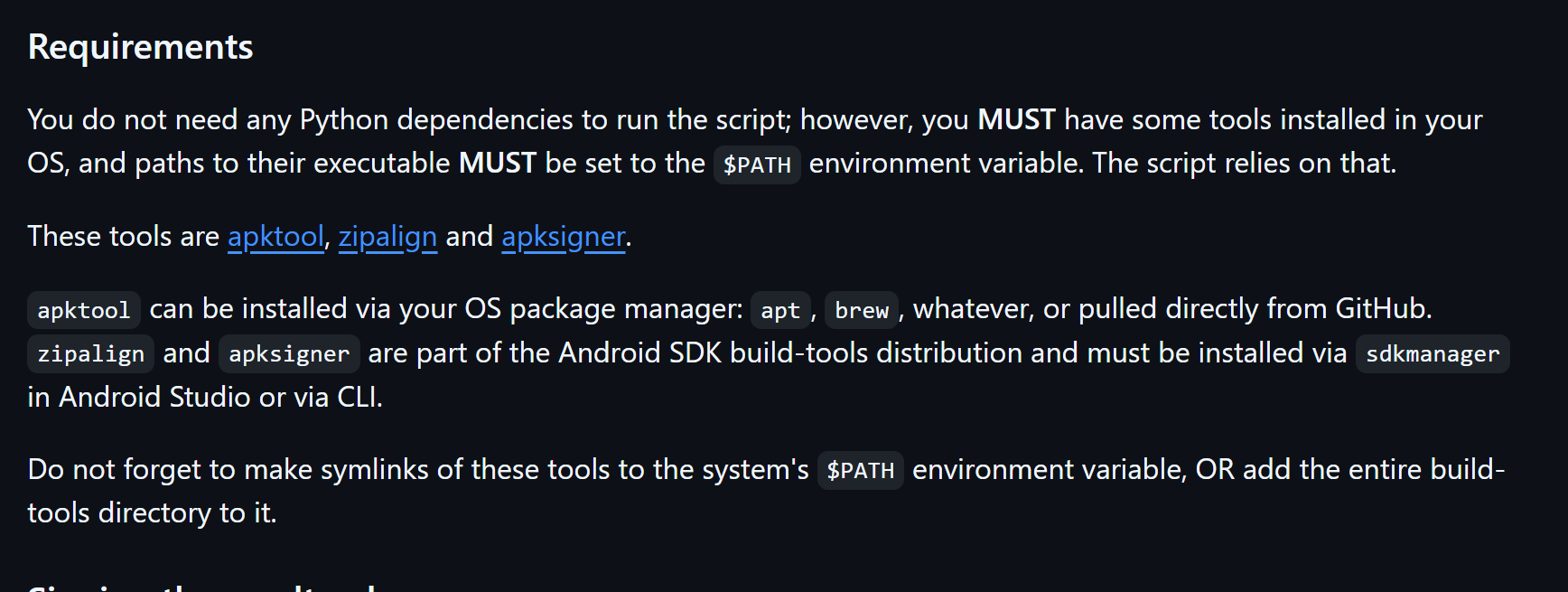Click the sdkmanager inline code label
The height and width of the screenshot is (592, 1568).
point(1433,353)
